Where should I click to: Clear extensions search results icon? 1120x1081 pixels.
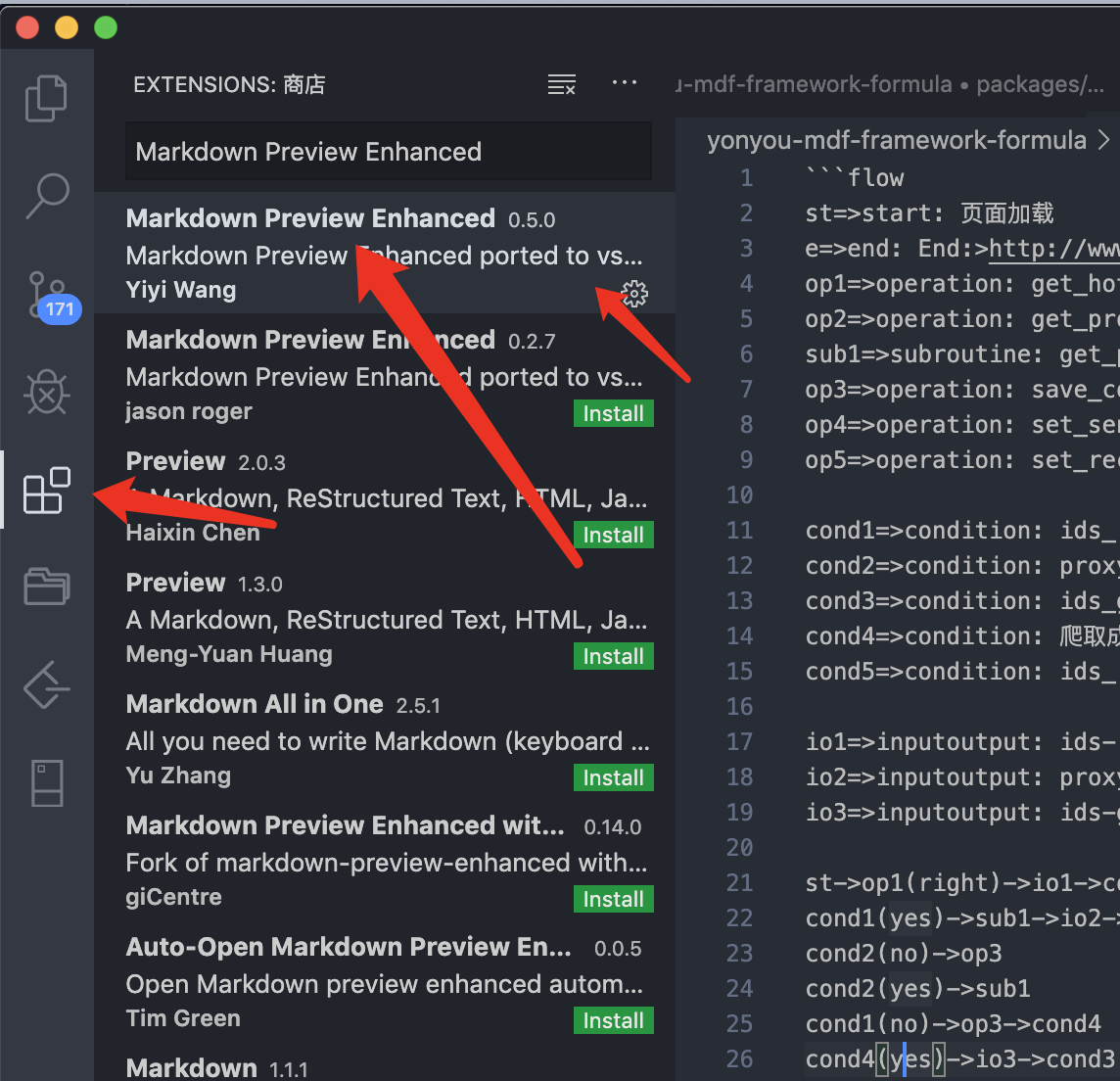[561, 84]
